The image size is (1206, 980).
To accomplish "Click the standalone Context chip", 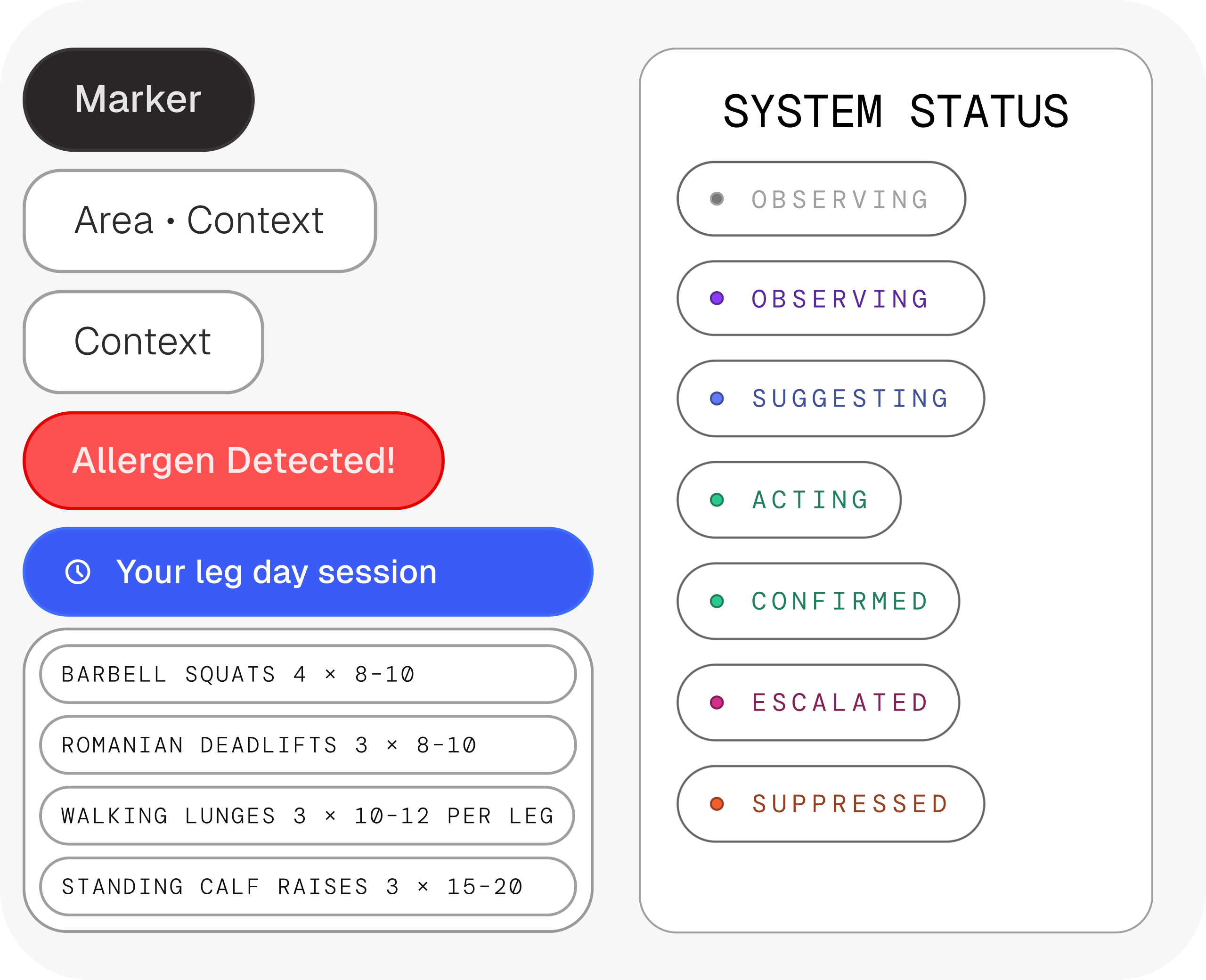I will tap(143, 342).
